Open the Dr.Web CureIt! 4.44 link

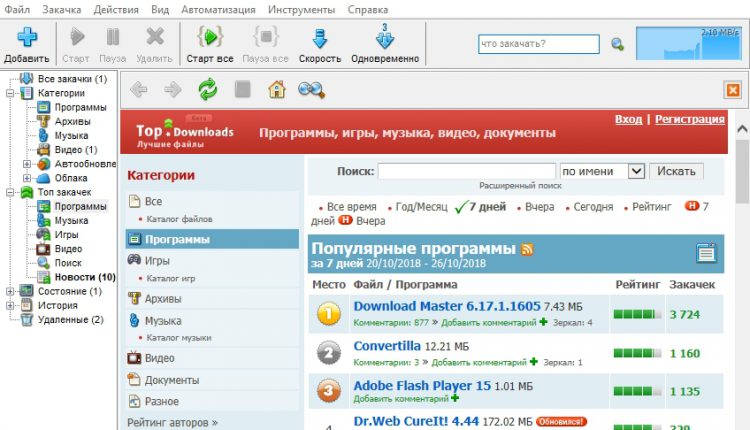(416, 421)
